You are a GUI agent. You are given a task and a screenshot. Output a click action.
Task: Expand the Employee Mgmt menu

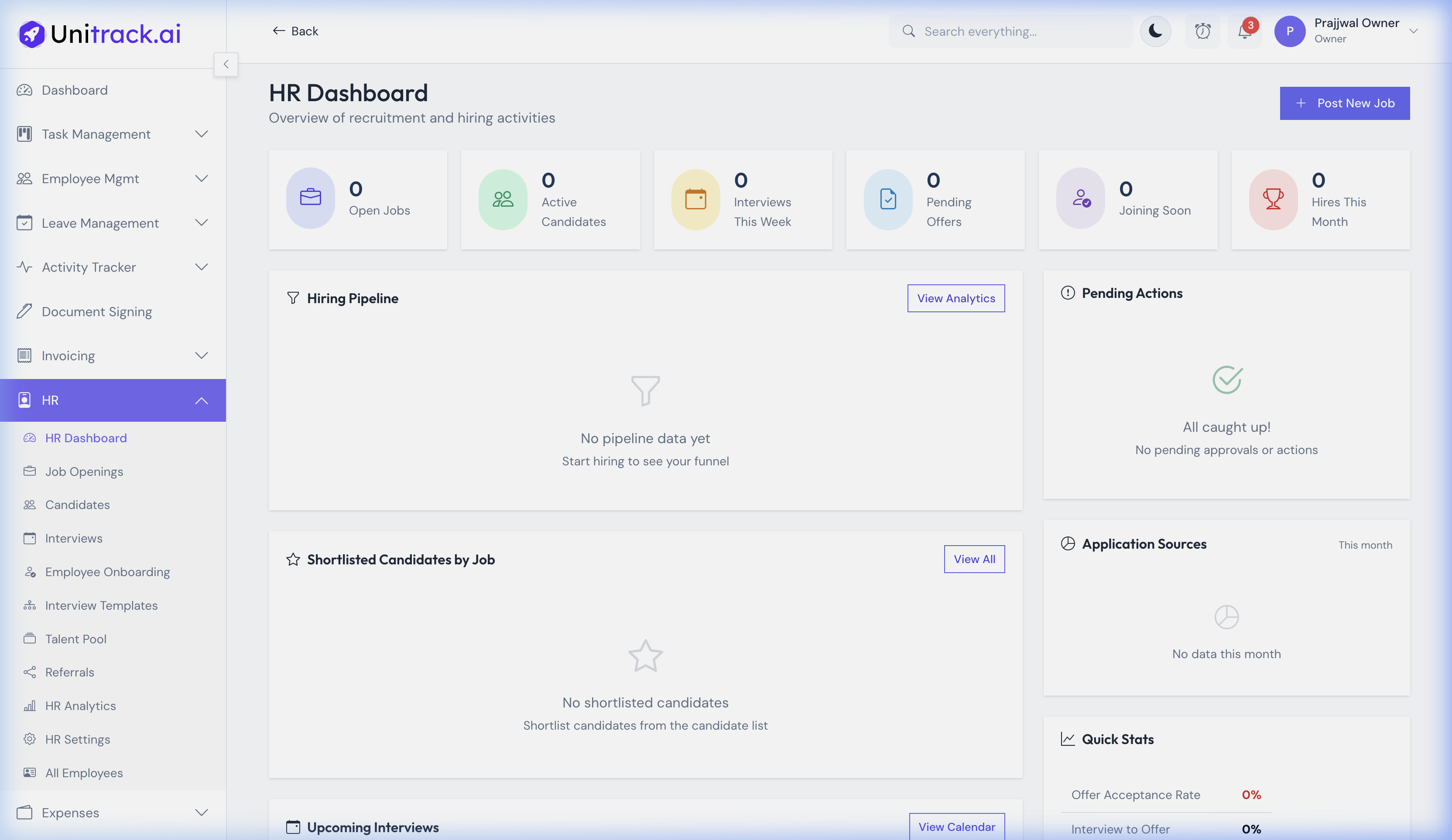tap(201, 179)
